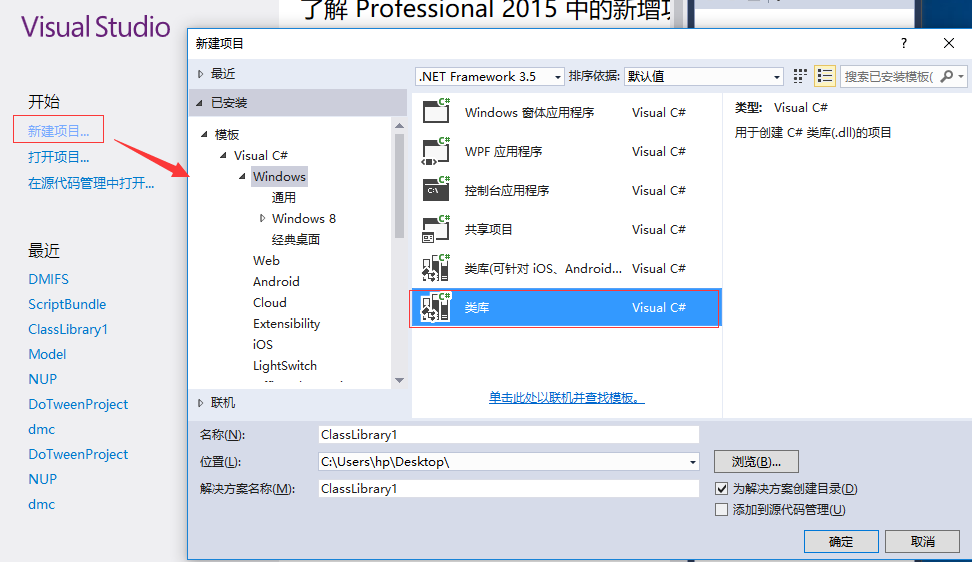The height and width of the screenshot is (562, 972).
Task: Switch to list view layout
Action: 825,76
